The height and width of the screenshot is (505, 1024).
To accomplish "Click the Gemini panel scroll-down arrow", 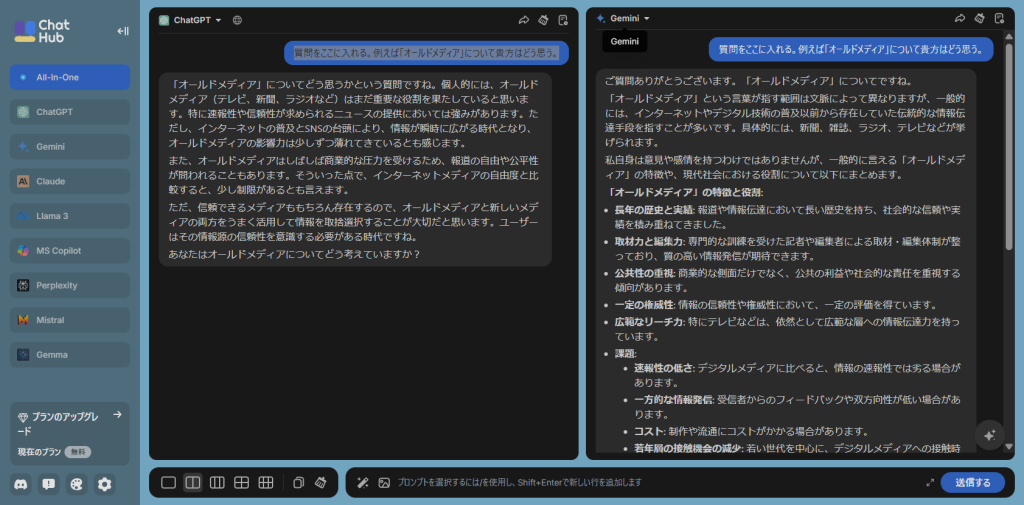I will pyautogui.click(x=1009, y=448).
